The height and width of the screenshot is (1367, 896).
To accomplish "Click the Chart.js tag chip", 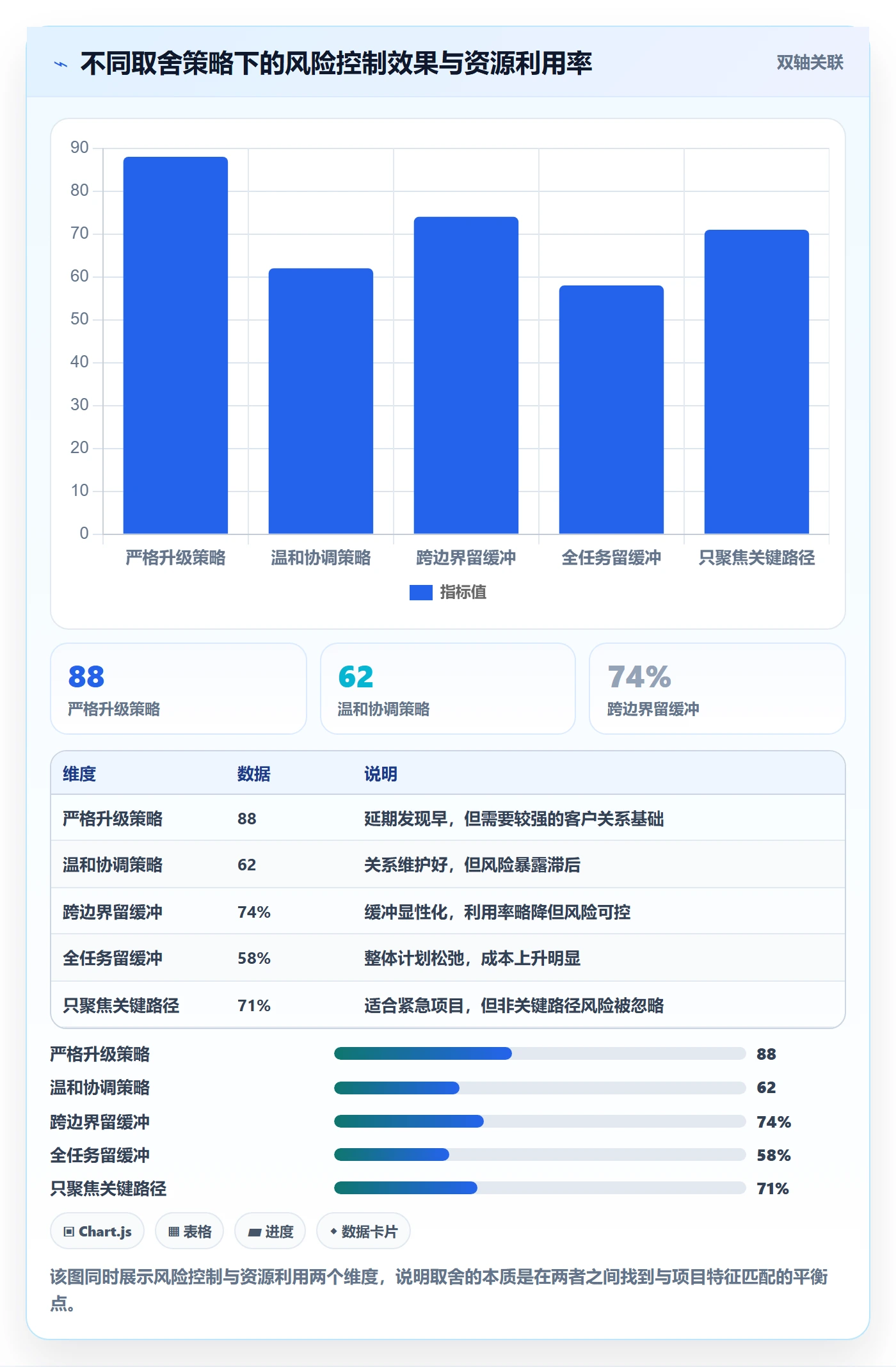I will [x=97, y=1231].
